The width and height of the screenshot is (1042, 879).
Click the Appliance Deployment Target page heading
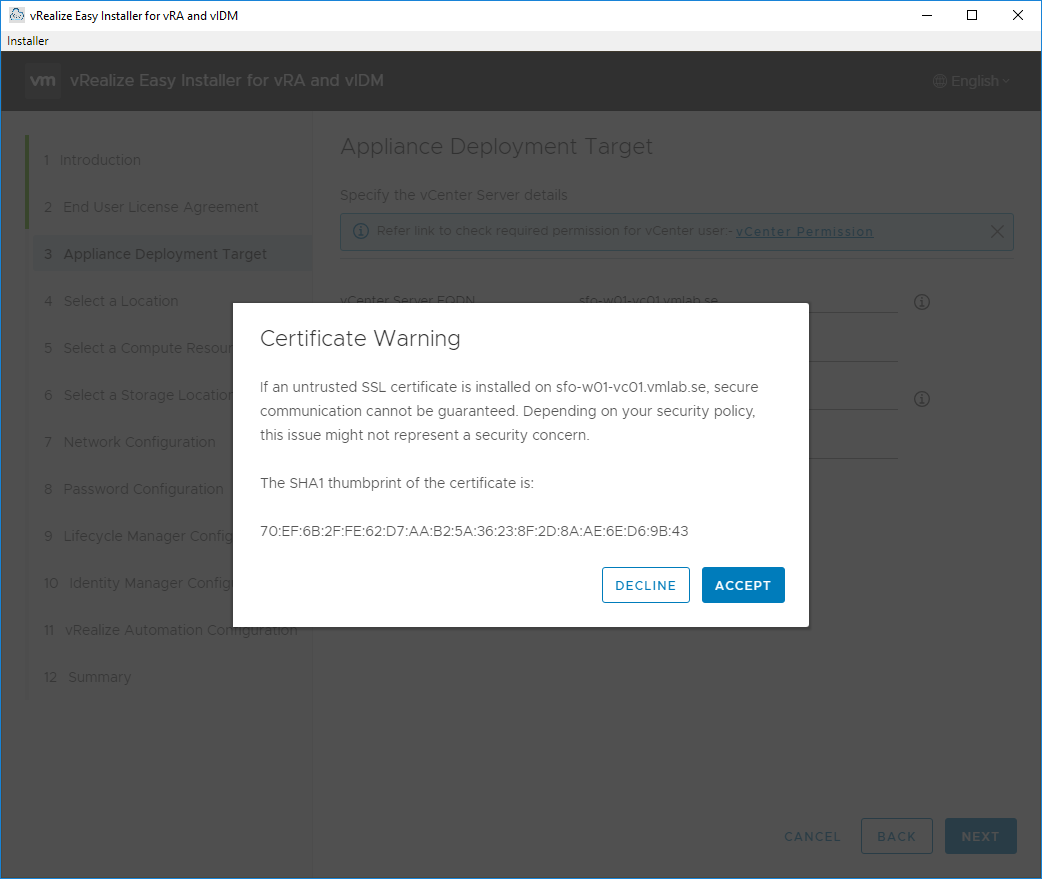(x=496, y=146)
